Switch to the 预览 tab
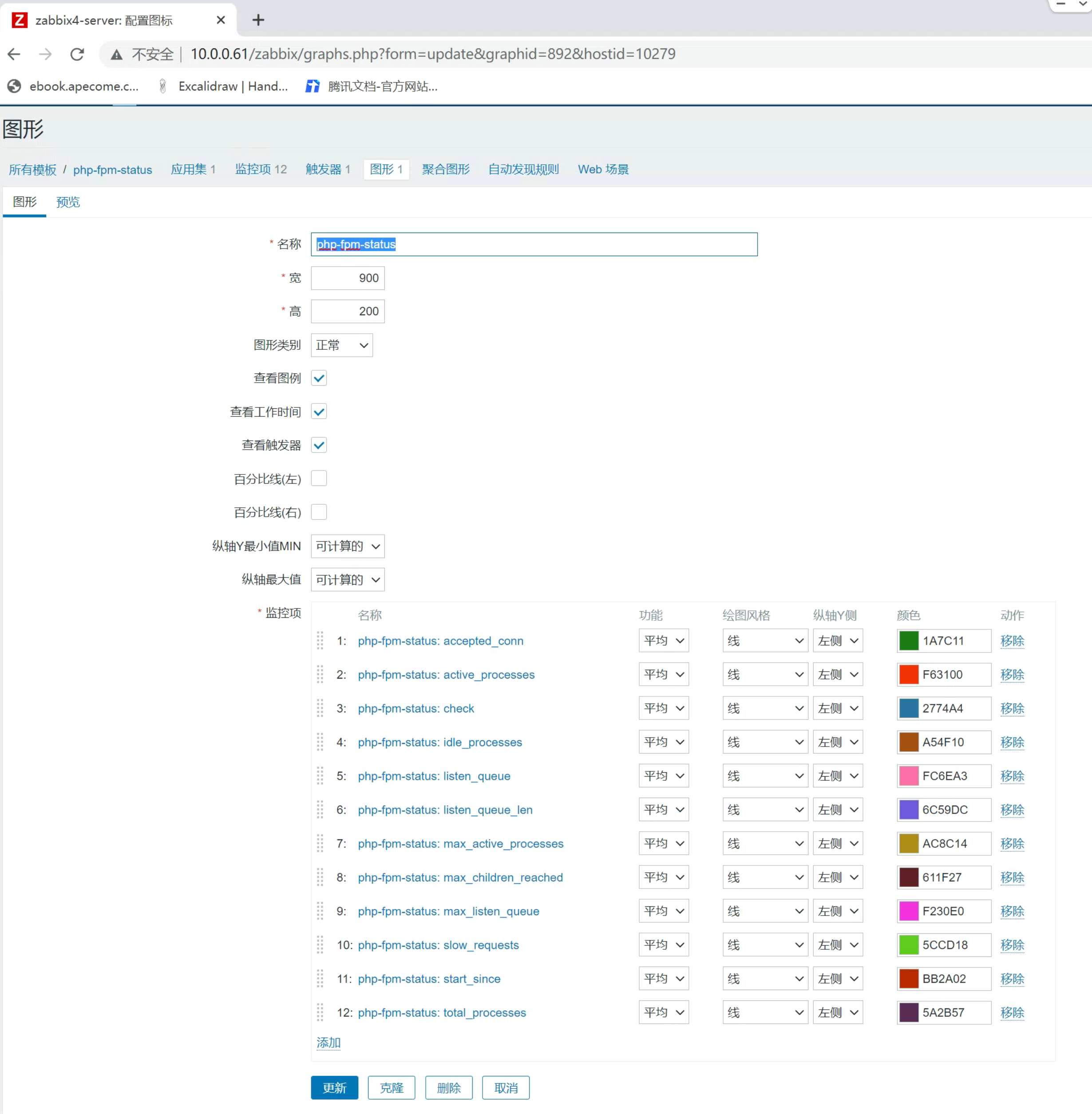This screenshot has width=1092, height=1114. 67,202
